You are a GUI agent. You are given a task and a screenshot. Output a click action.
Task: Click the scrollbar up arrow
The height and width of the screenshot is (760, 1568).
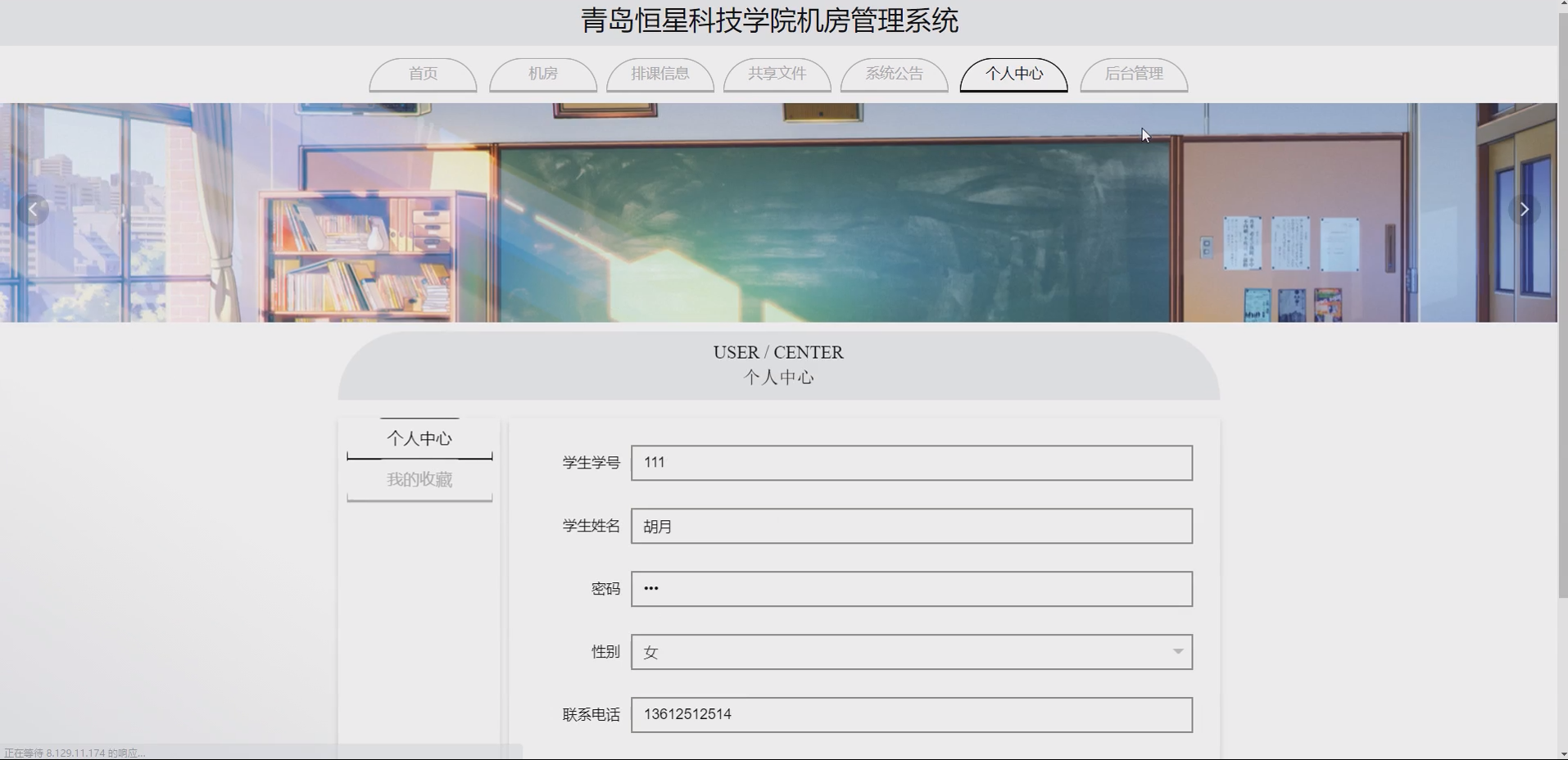tap(1562, 5)
